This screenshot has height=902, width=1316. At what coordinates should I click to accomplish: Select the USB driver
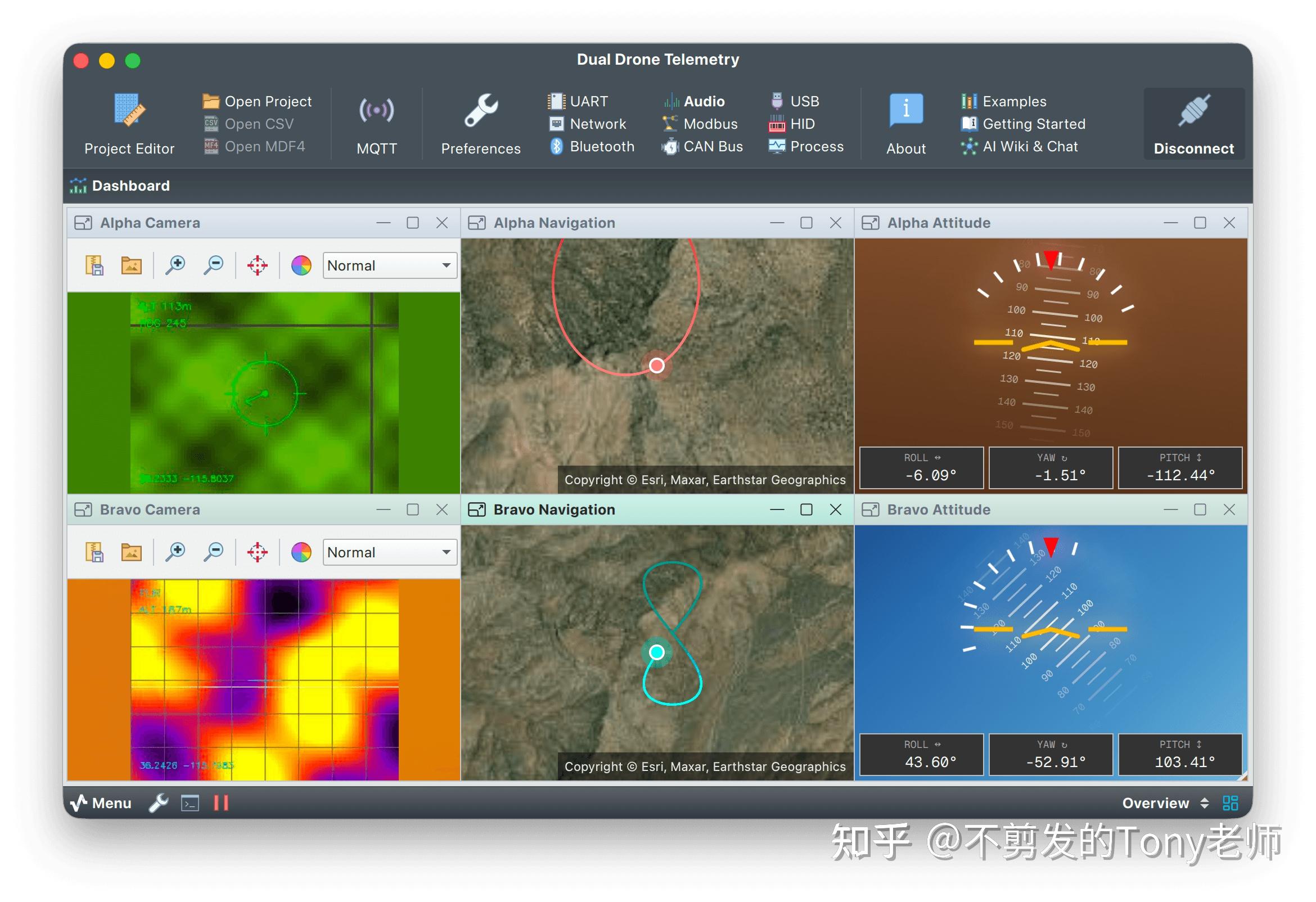(x=795, y=101)
